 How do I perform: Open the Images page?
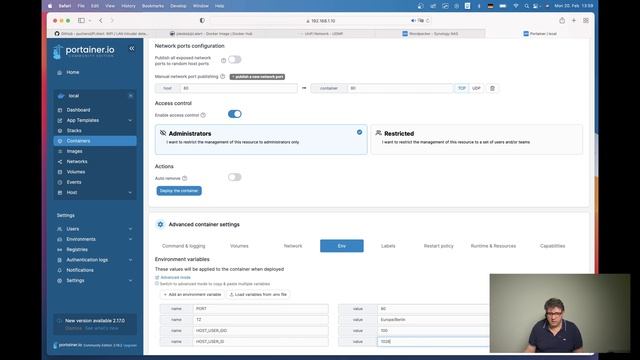(x=74, y=151)
